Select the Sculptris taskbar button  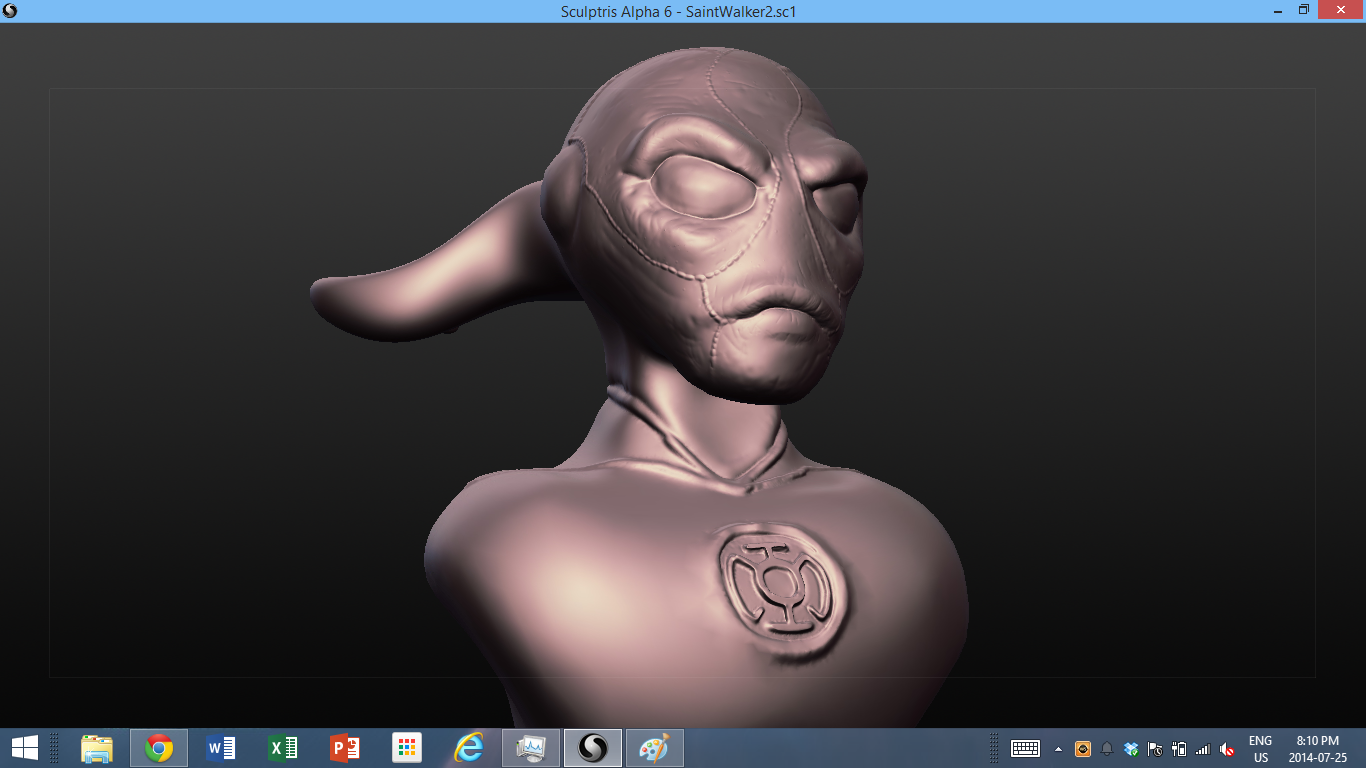pyautogui.click(x=593, y=748)
